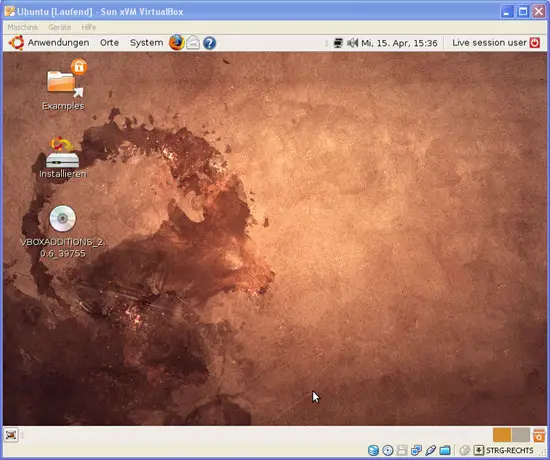Open the Geräte menu in VirtualBox
Viewport: 550px width, 460px height.
click(x=60, y=27)
